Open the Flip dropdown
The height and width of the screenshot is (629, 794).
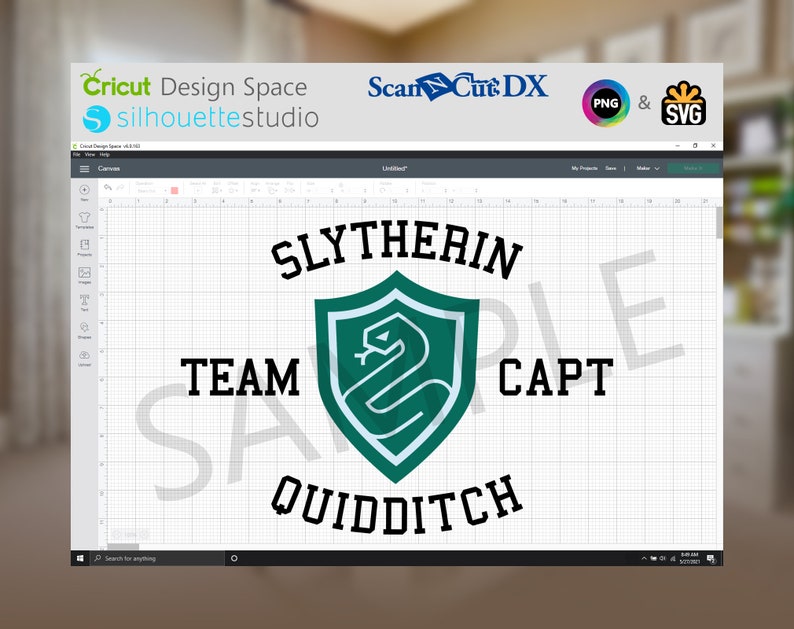[289, 190]
